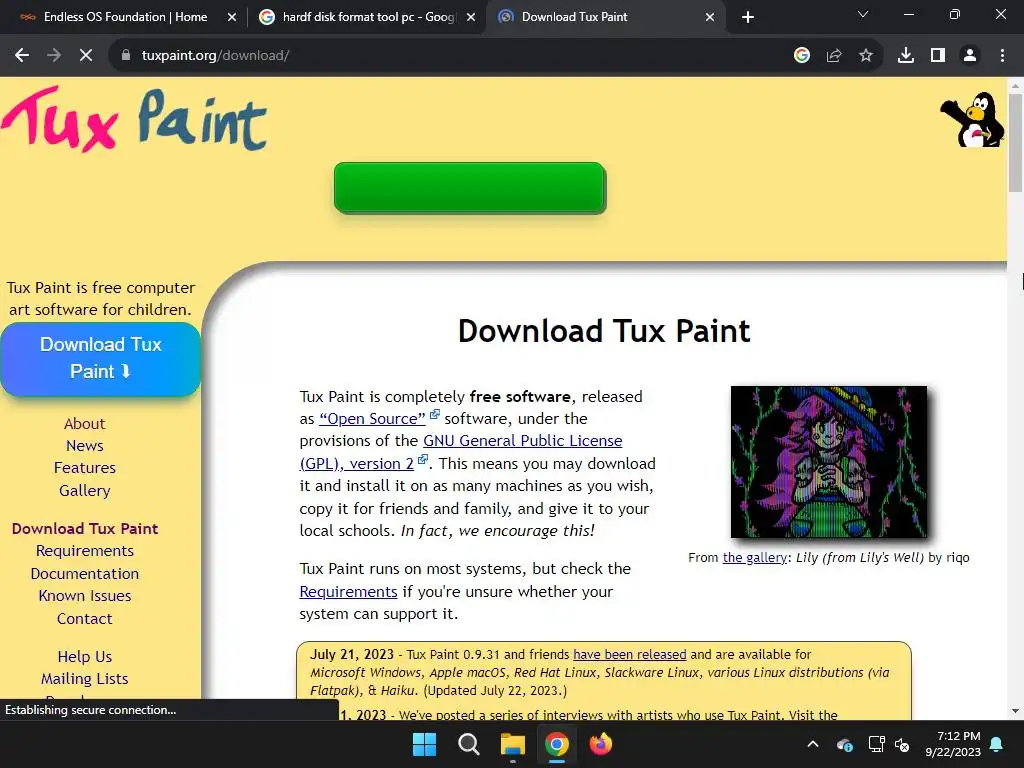Click the blue Download Tux Paint button
1024x768 pixels.
click(101, 359)
